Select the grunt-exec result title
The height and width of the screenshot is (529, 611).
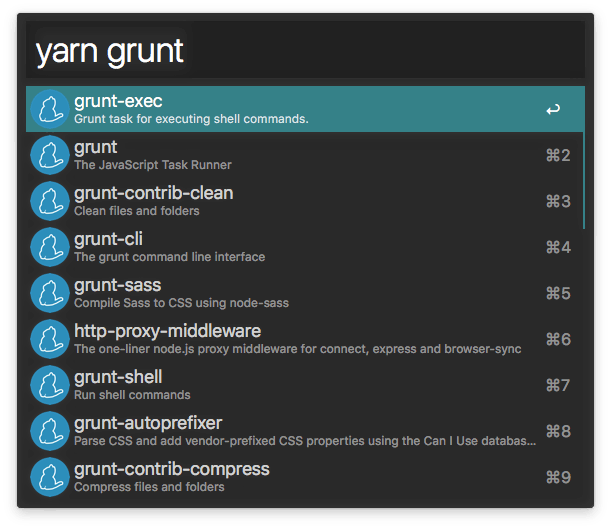point(118,101)
